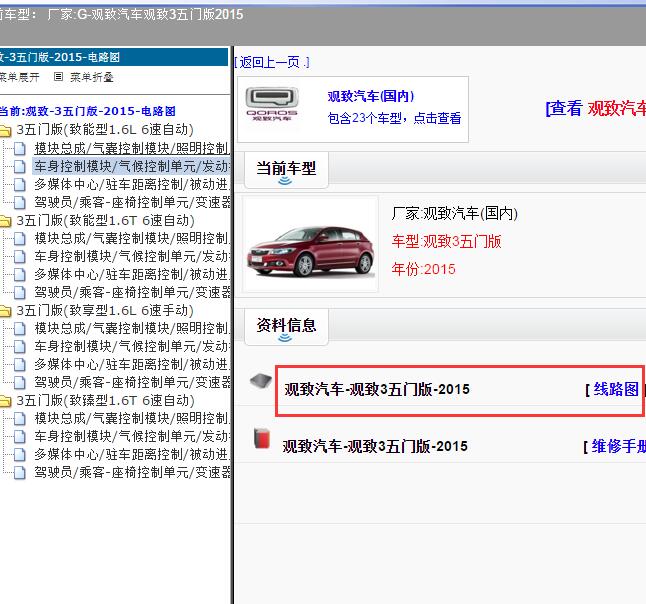Open the 观致汽车(国内) brand link
Screen dimensions: 646x604
pyautogui.click(x=371, y=96)
